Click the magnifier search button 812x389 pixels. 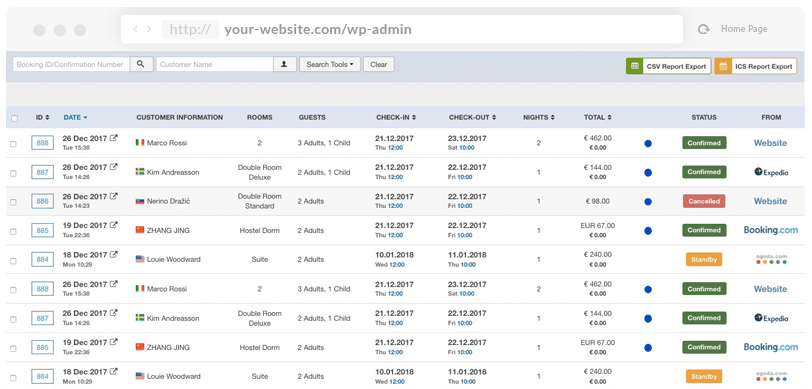(141, 64)
